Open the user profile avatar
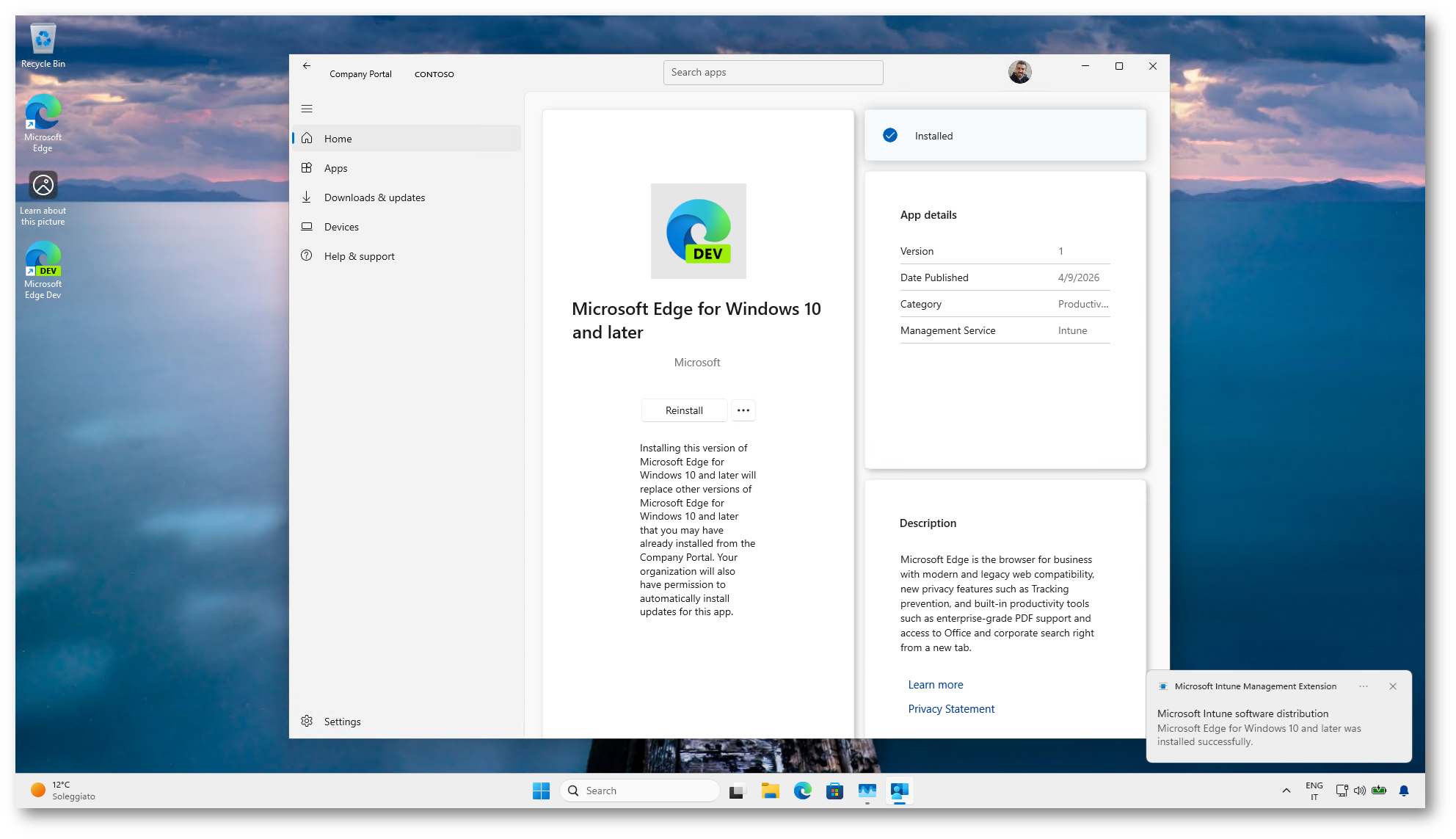 click(1019, 72)
